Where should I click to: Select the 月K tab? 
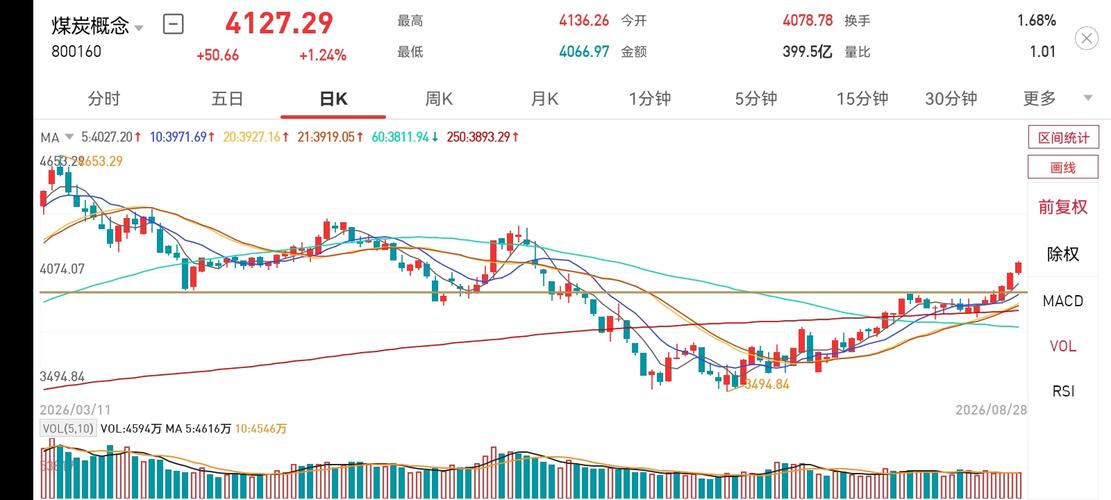(x=545, y=98)
